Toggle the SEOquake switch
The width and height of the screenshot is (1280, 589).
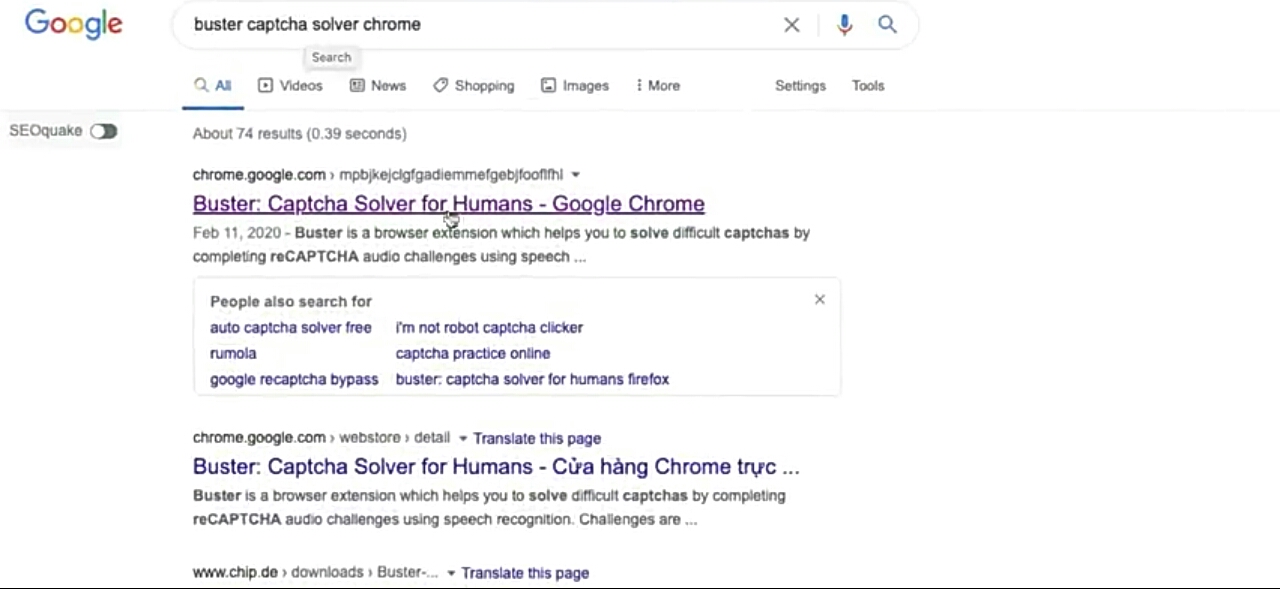coord(103,131)
